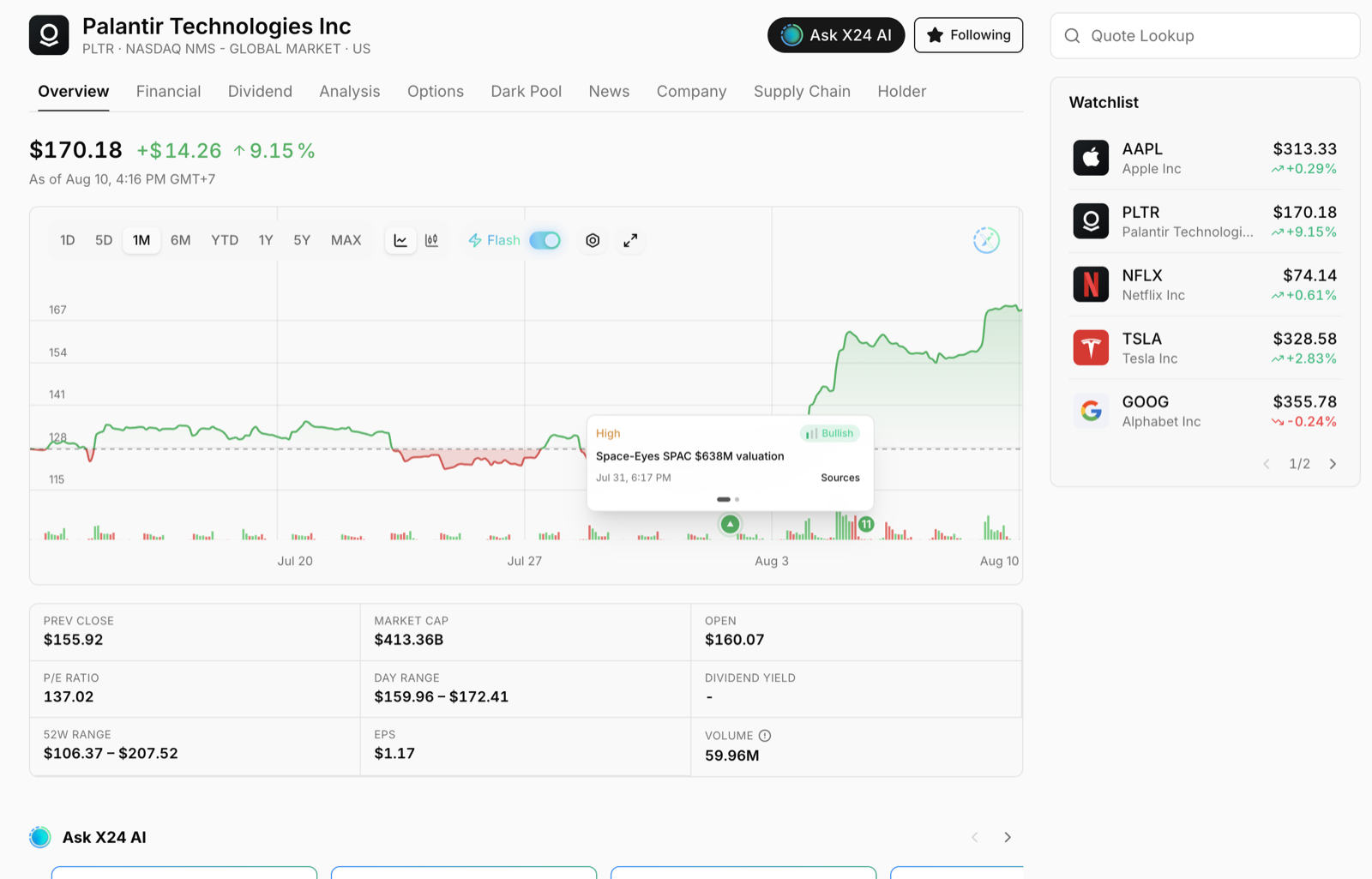Switch chart range to 6M
Viewport: 1372px width, 879px height.
coord(180,240)
